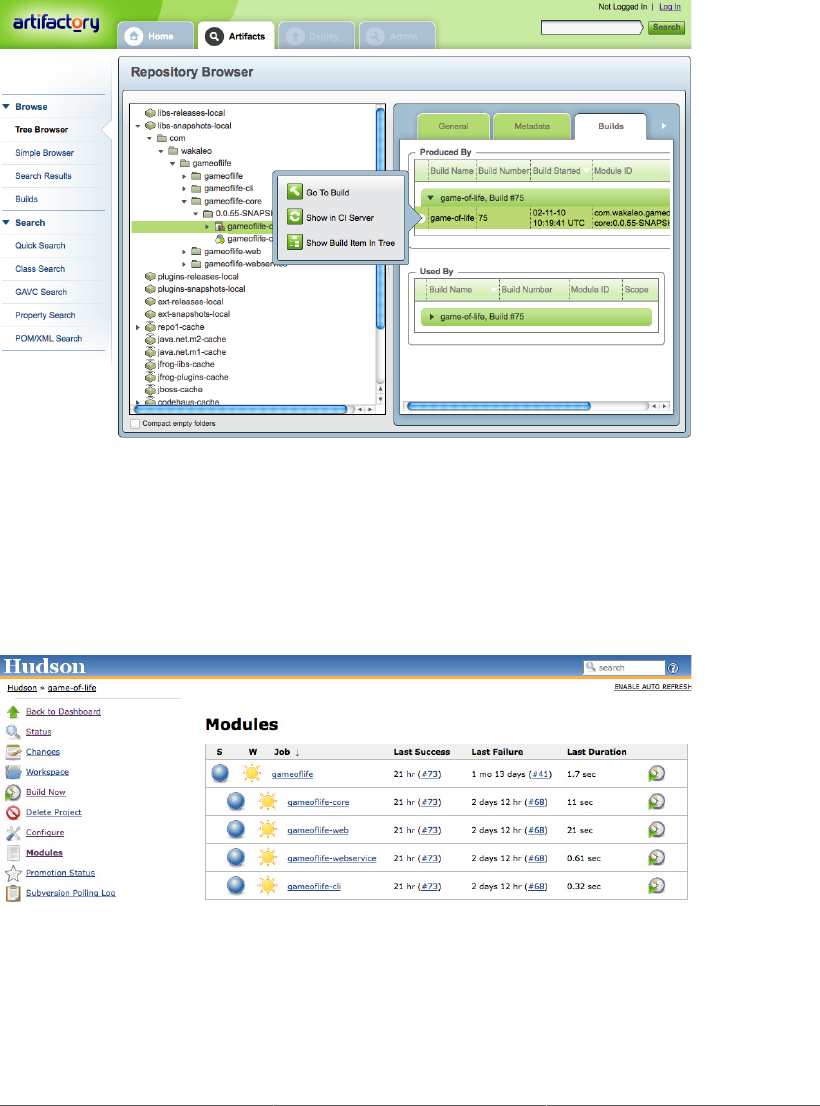Switch to the Metadata tab
Screen dimensions: 820x1106
pos(532,126)
